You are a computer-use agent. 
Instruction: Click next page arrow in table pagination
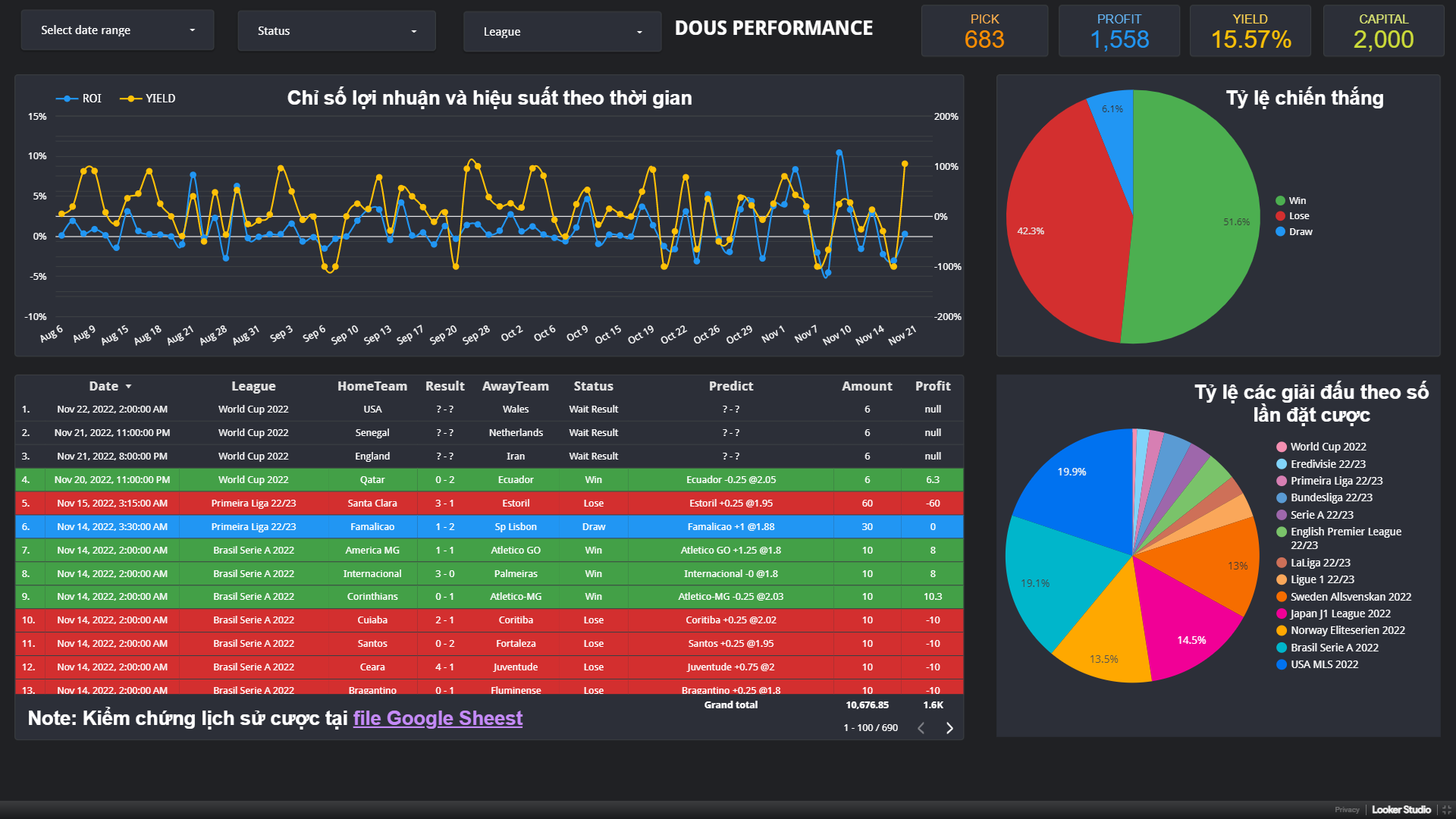949,728
